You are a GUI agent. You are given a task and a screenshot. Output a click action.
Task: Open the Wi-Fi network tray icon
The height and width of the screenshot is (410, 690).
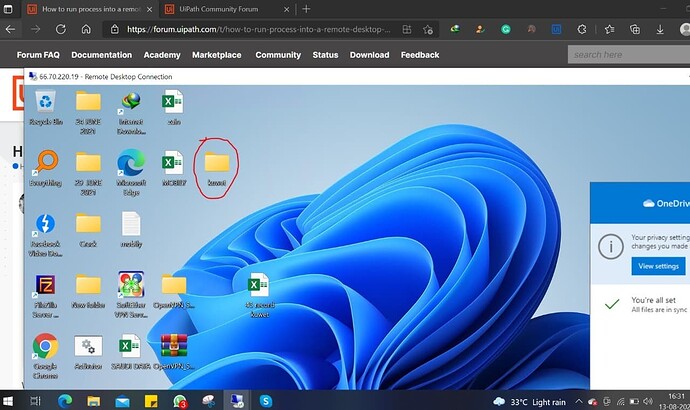(621, 401)
